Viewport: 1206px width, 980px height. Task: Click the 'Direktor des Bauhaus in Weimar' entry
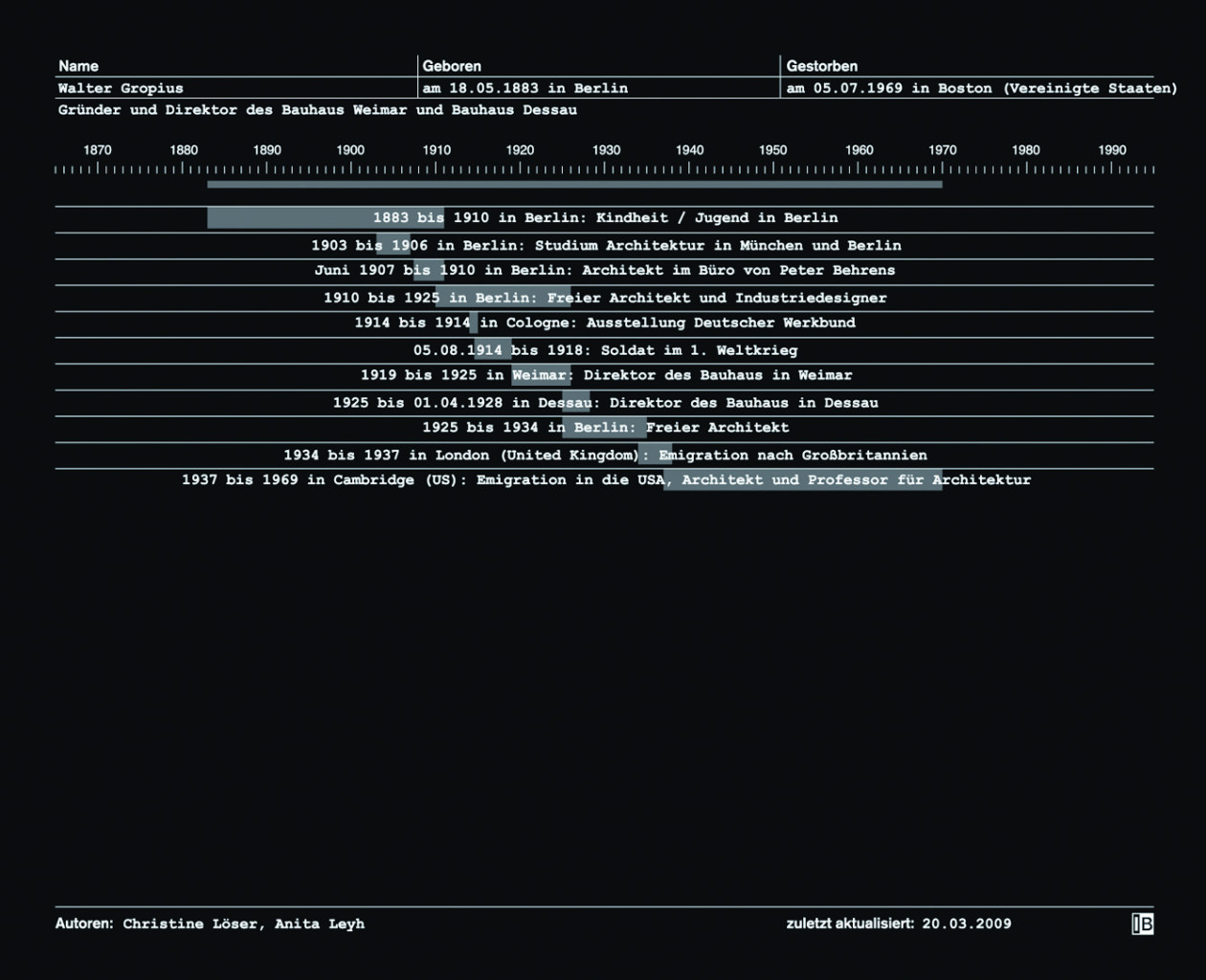point(606,375)
